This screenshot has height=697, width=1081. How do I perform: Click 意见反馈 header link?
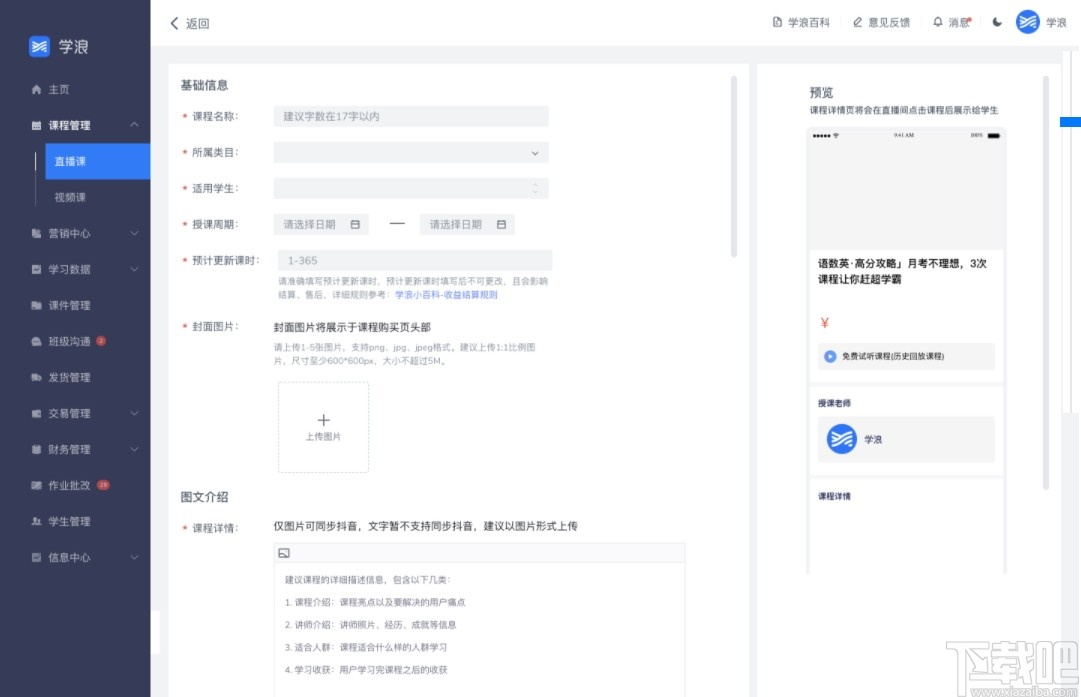pyautogui.click(x=889, y=22)
